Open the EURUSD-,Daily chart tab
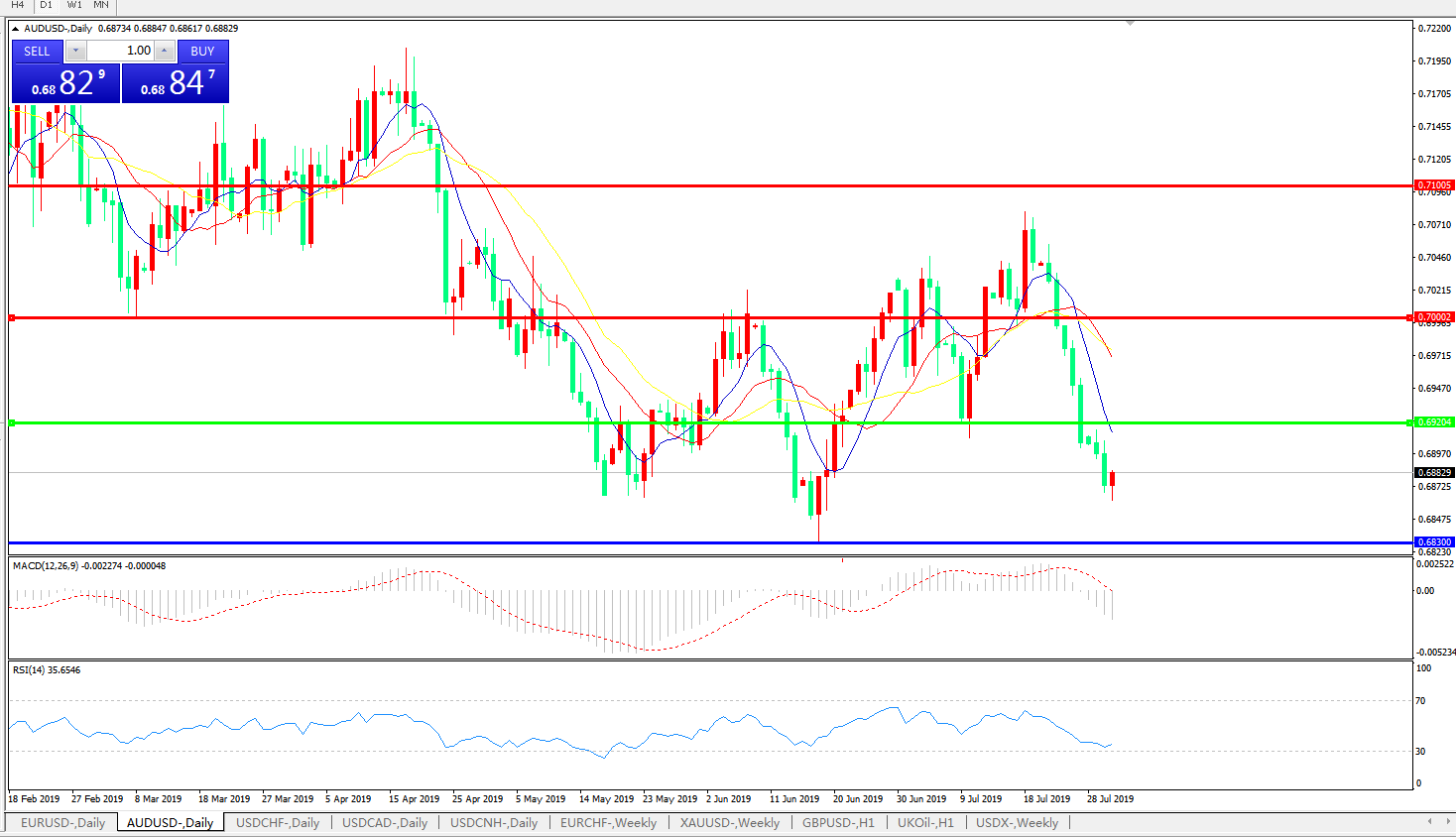Viewport: 1456px width, 837px height. (62, 823)
